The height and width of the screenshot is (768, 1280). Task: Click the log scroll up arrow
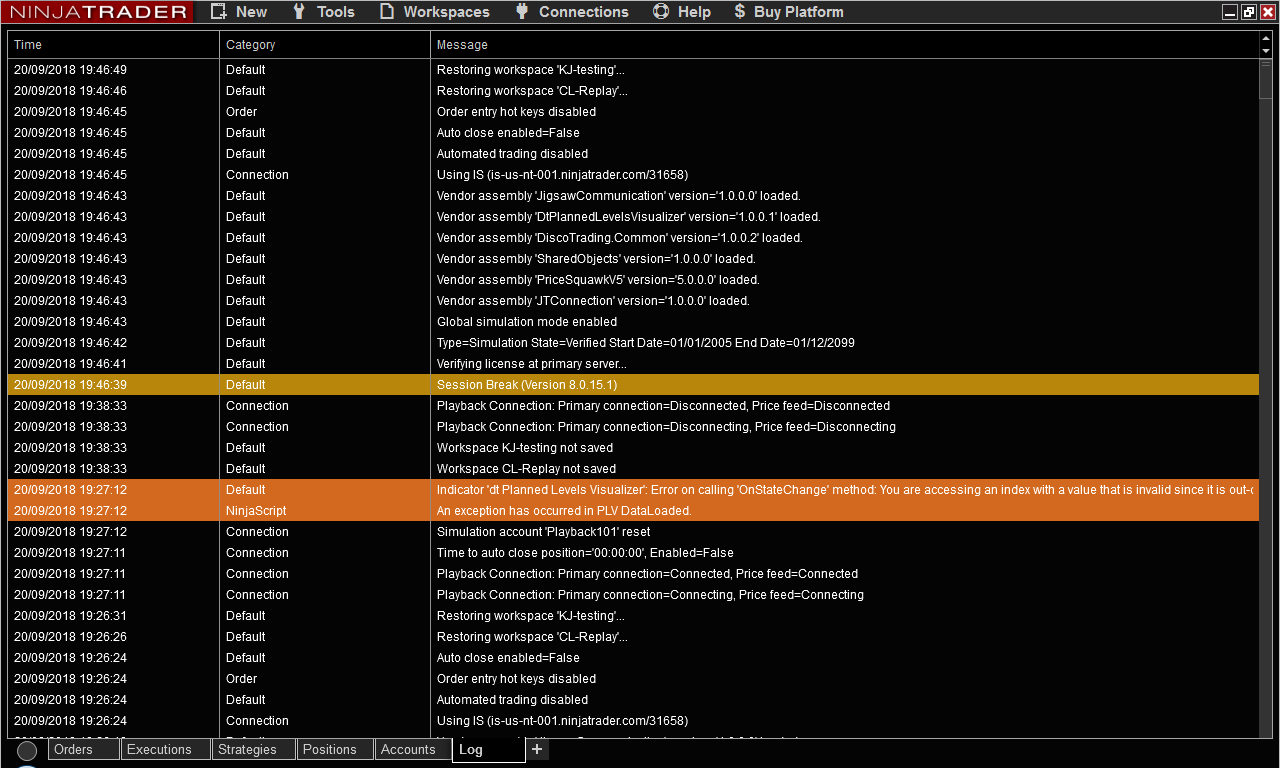[1266, 38]
